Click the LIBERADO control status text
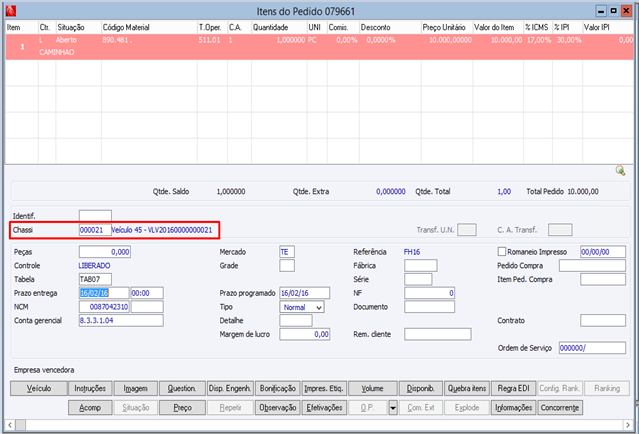The image size is (639, 434). point(94,266)
